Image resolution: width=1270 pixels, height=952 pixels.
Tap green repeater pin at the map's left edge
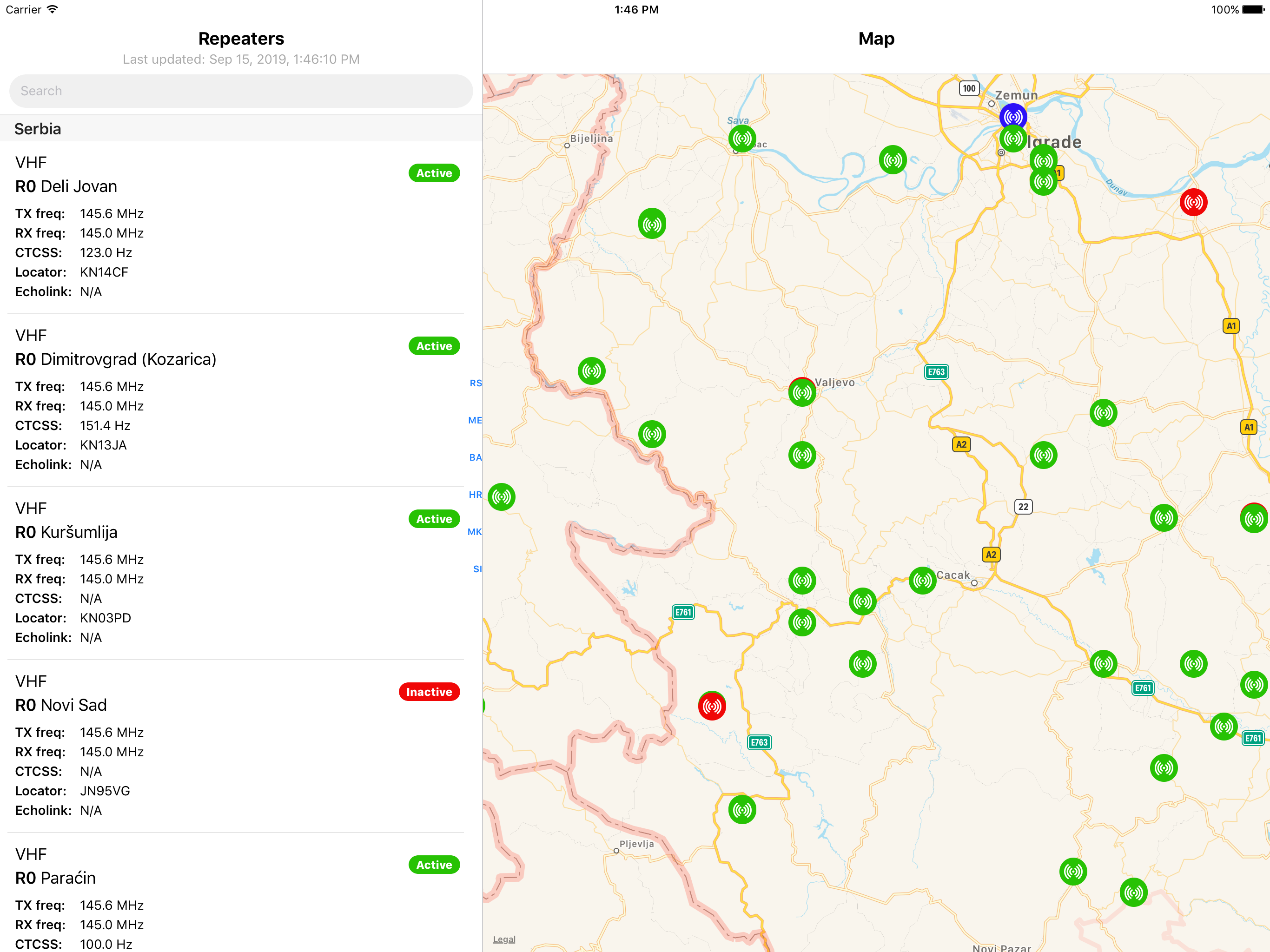coord(501,496)
